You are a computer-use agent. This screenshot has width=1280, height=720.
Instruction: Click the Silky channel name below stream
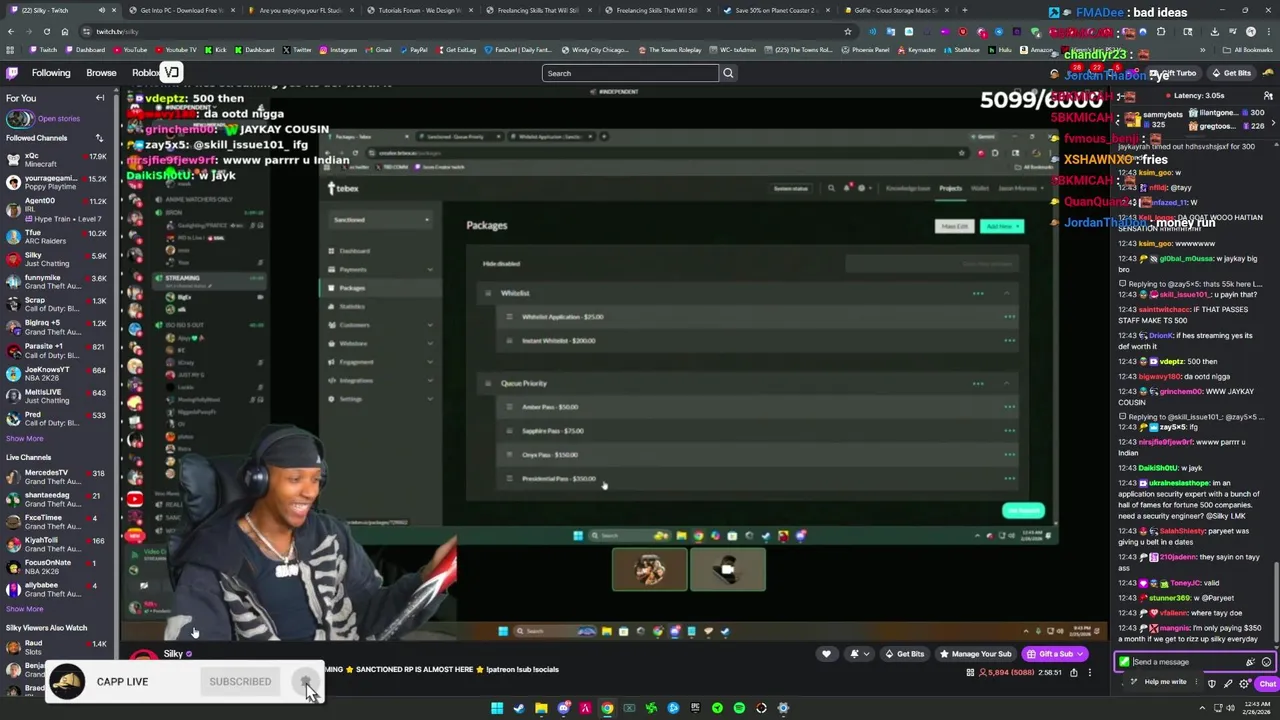click(x=173, y=654)
